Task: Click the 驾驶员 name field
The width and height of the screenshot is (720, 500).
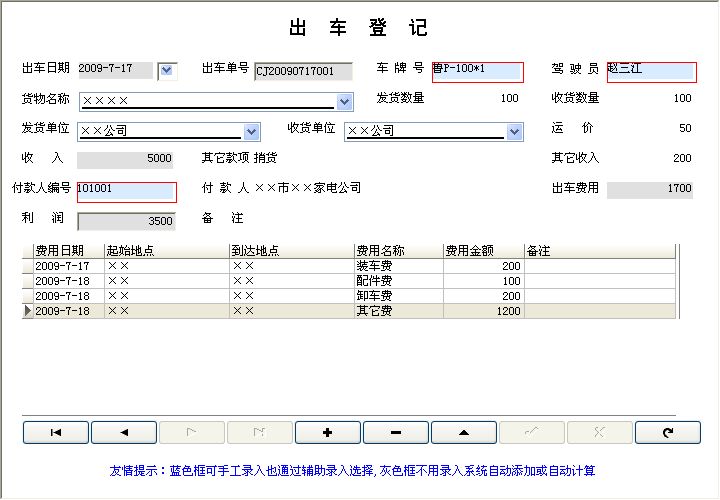Action: pos(651,71)
